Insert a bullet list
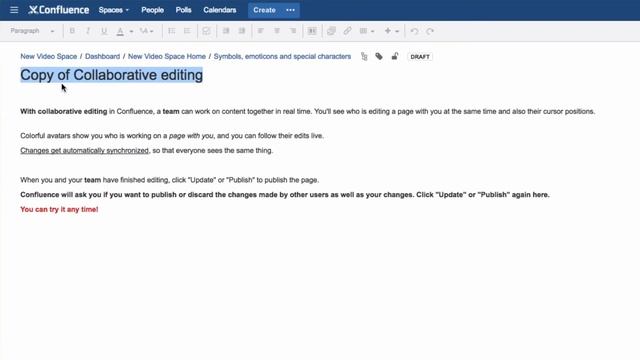 pos(171,31)
